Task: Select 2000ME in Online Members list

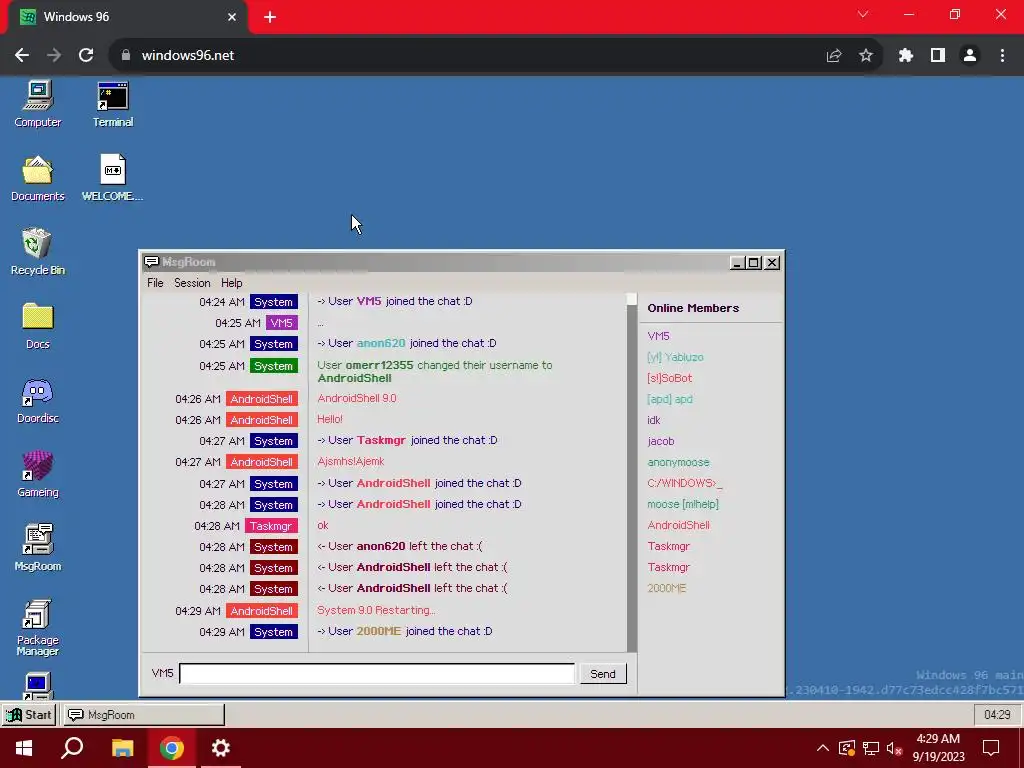Action: click(x=667, y=588)
